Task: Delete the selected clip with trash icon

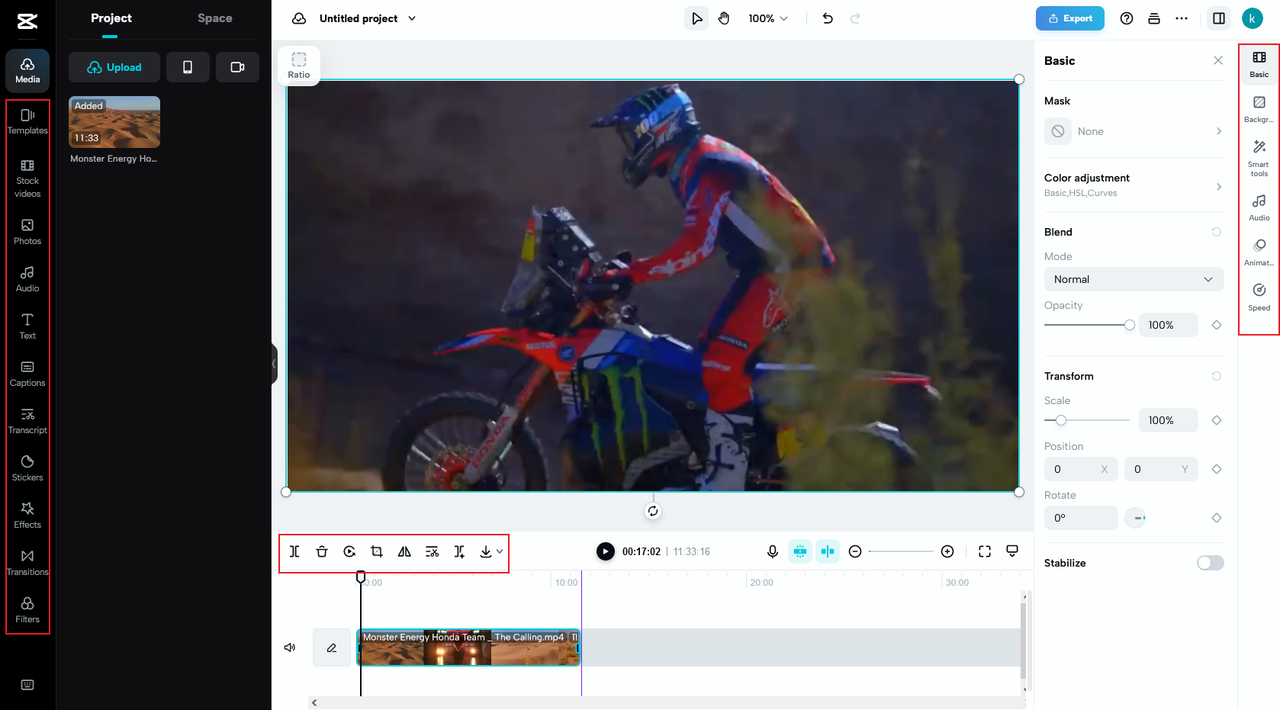Action: [x=322, y=551]
